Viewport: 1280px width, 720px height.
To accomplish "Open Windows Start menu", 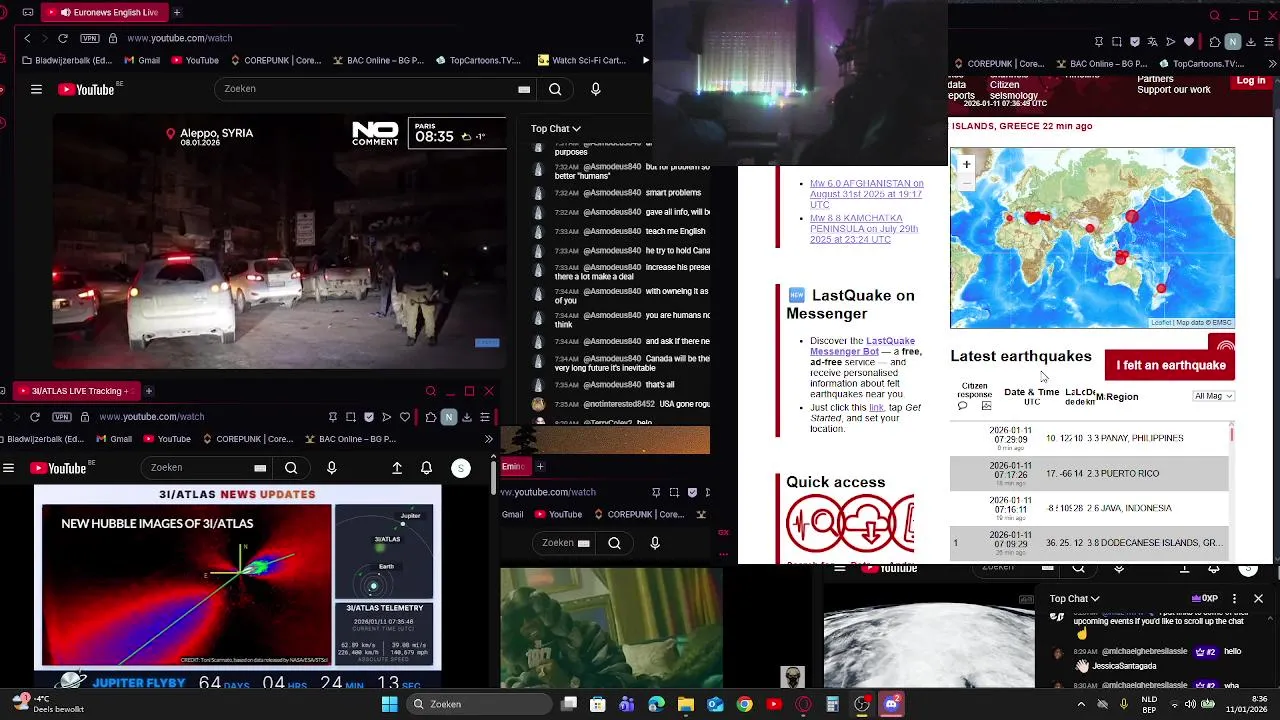I will point(390,704).
